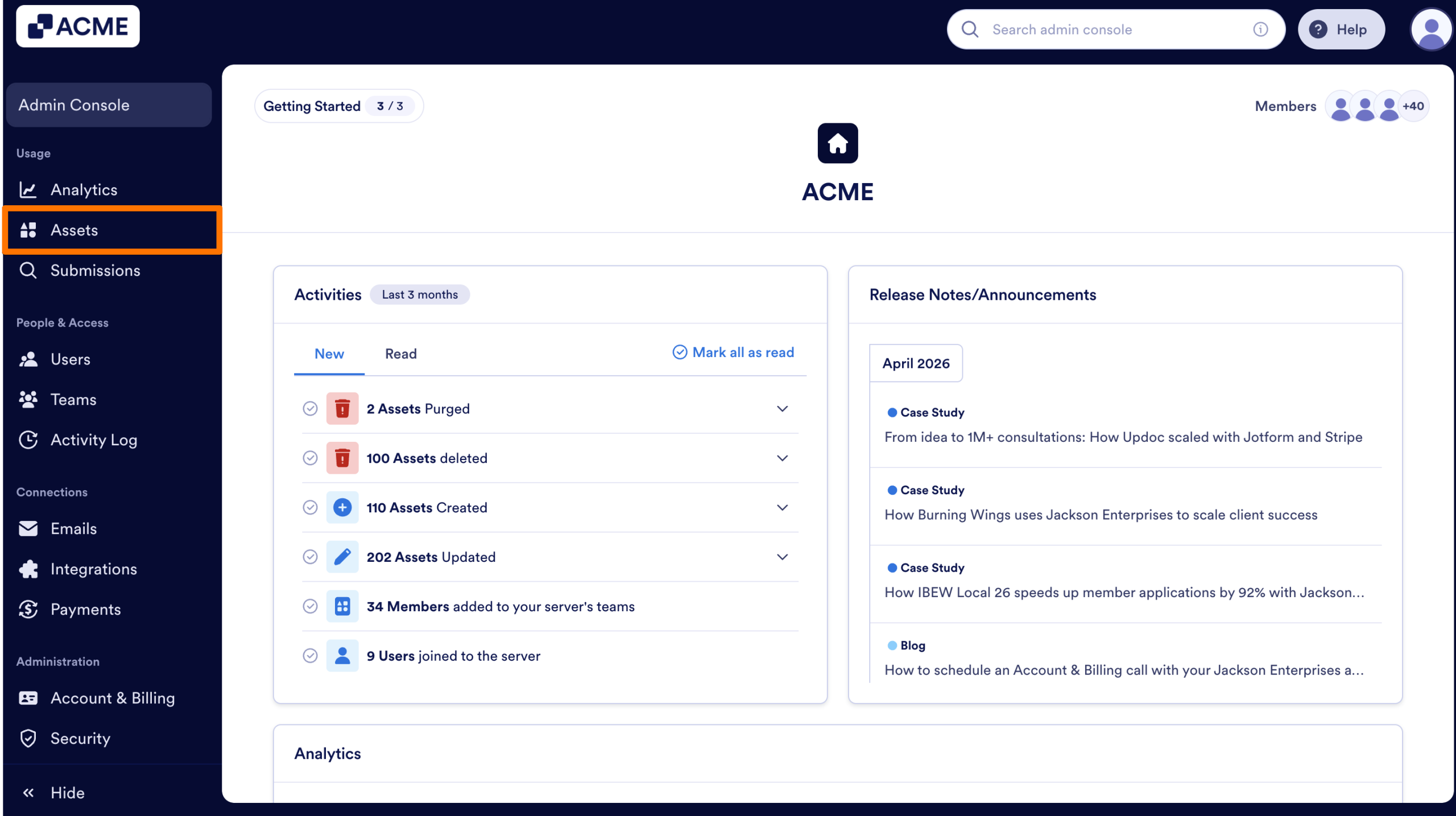
Task: Click the Analytics section heading
Action: pos(328,754)
